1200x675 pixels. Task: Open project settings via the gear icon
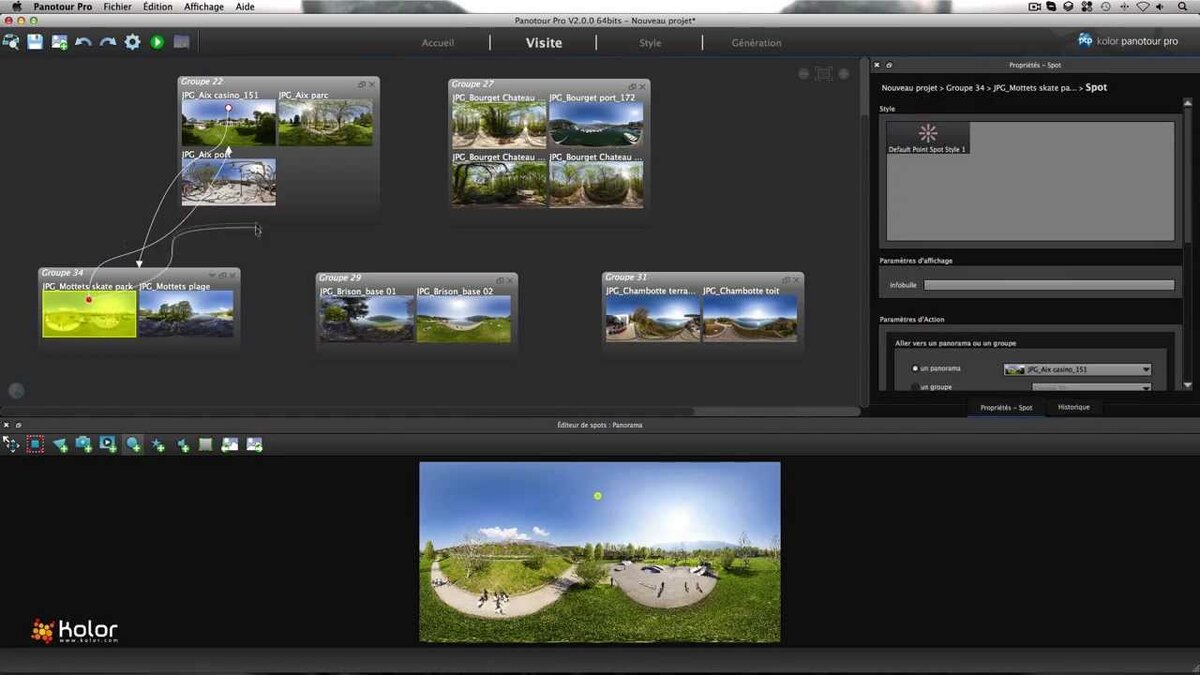(132, 42)
